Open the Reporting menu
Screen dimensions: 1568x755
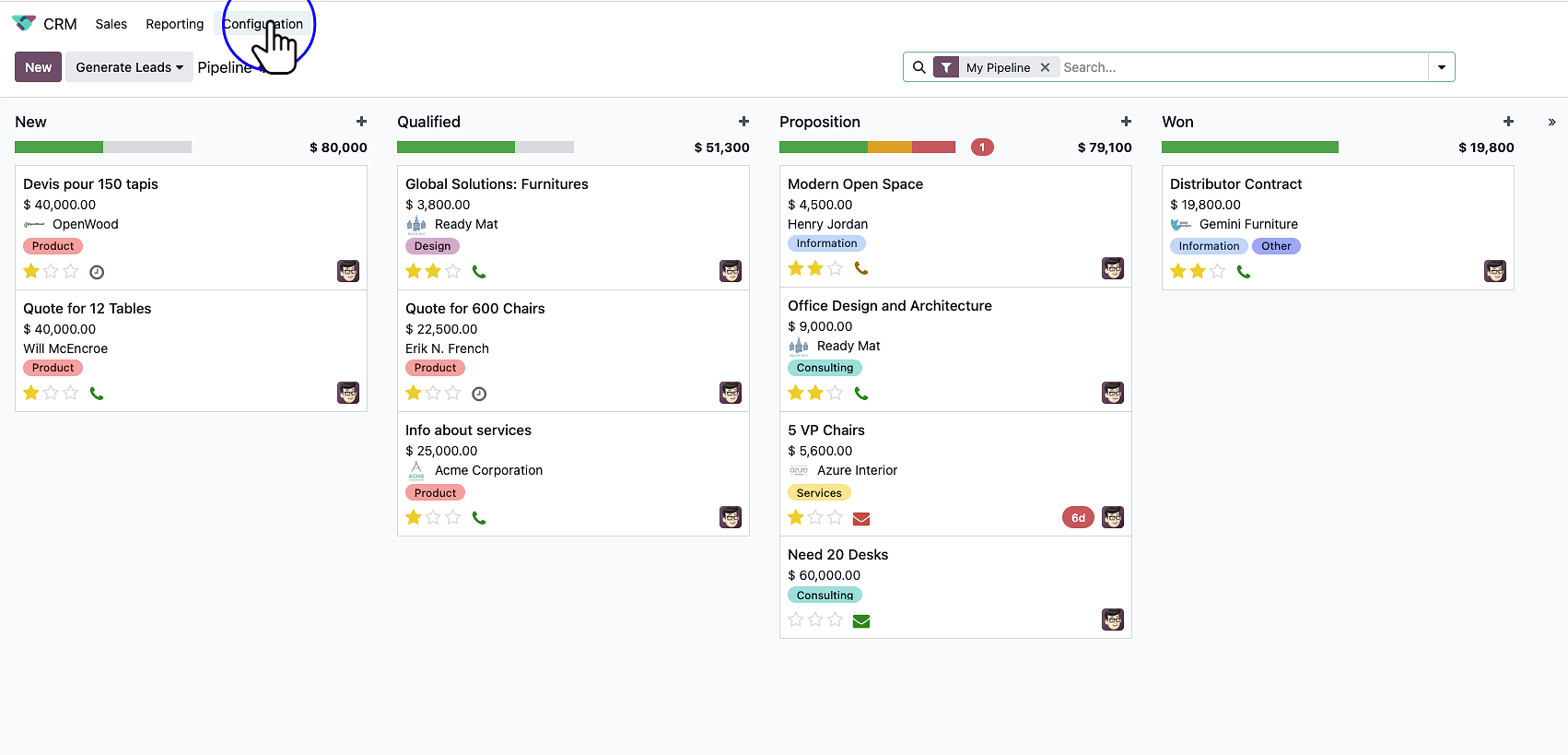click(174, 24)
